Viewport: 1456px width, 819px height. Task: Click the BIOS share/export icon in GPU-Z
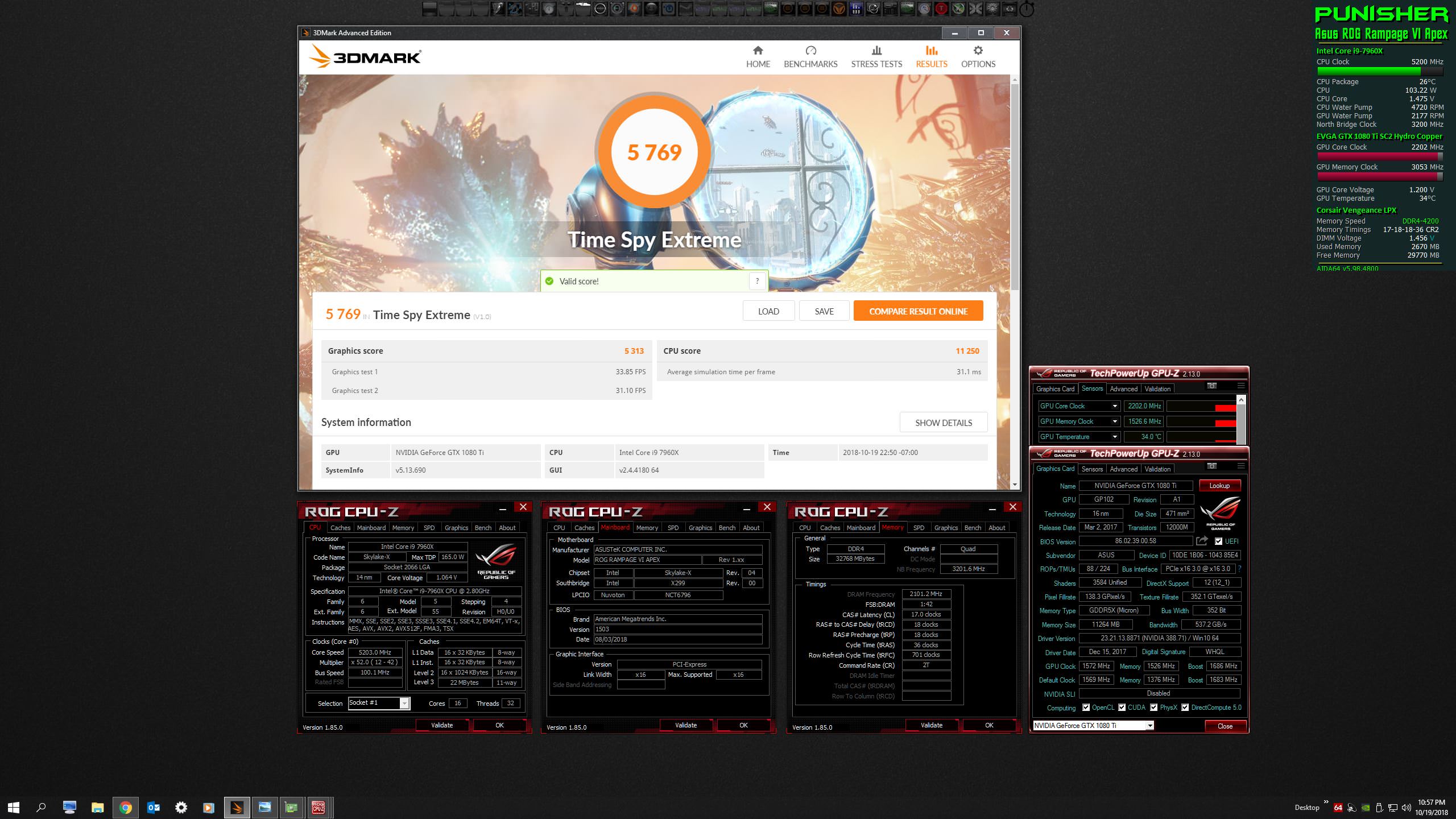pos(1201,541)
